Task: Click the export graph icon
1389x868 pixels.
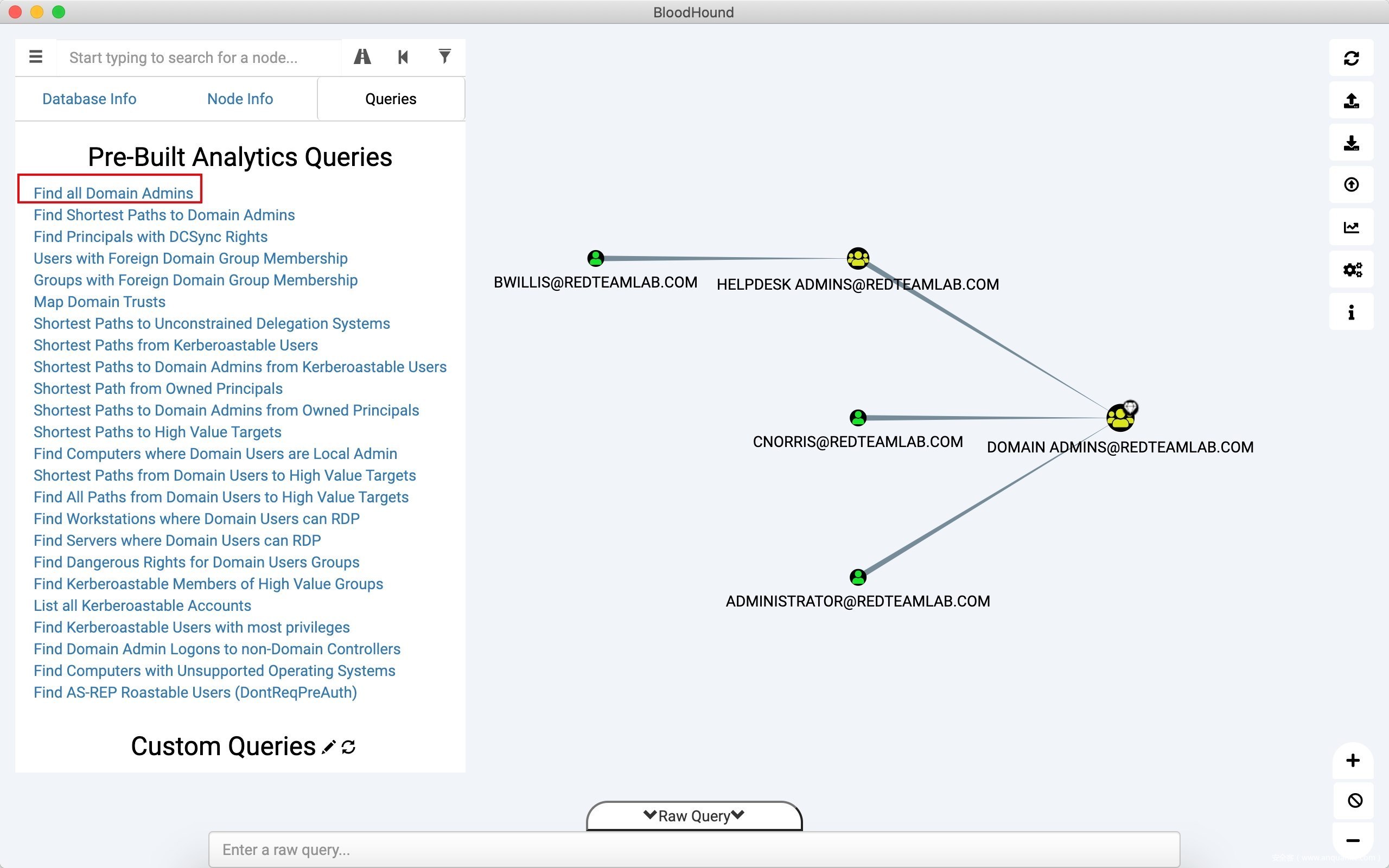Action: tap(1351, 100)
